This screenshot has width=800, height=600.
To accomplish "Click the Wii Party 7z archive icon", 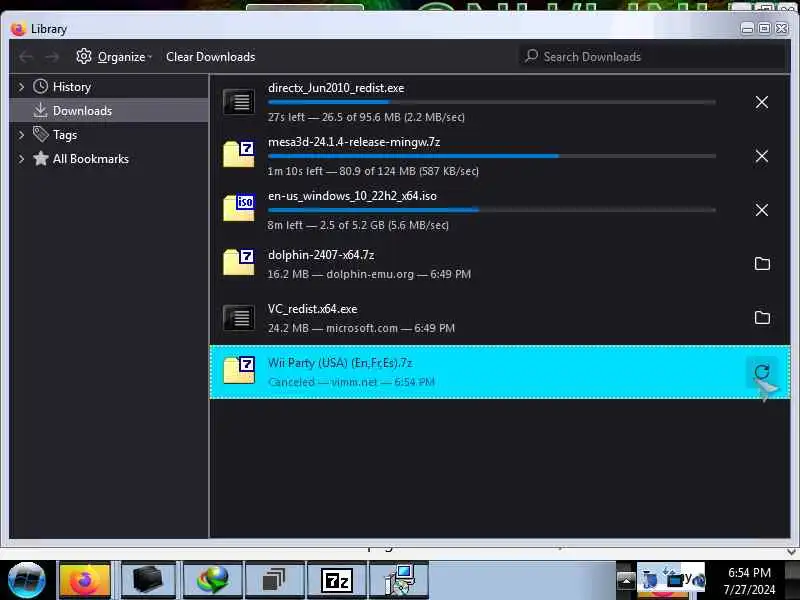I will point(239,370).
